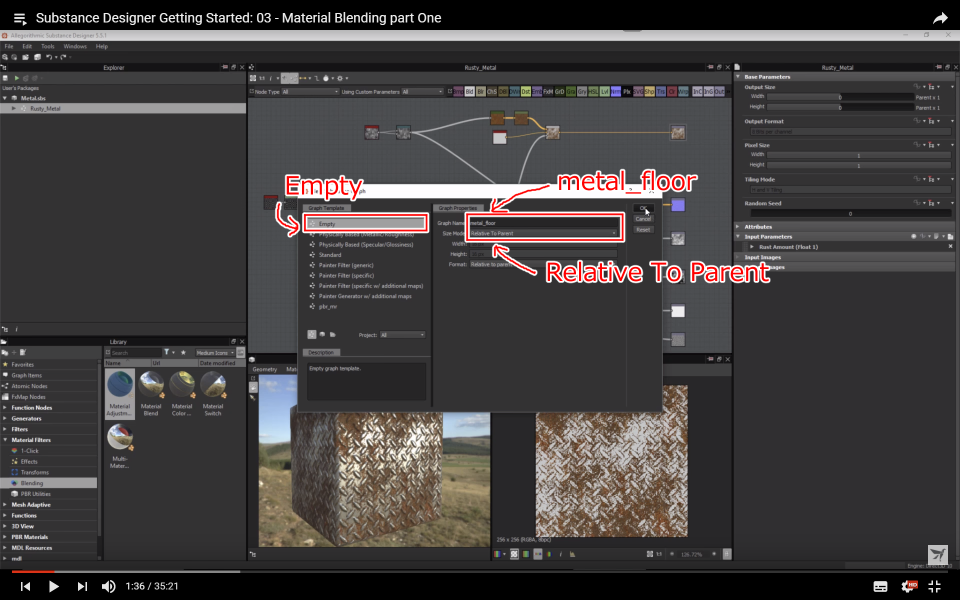The height and width of the screenshot is (600, 960).
Task: Toggle video subtitles
Action: pos(880,587)
